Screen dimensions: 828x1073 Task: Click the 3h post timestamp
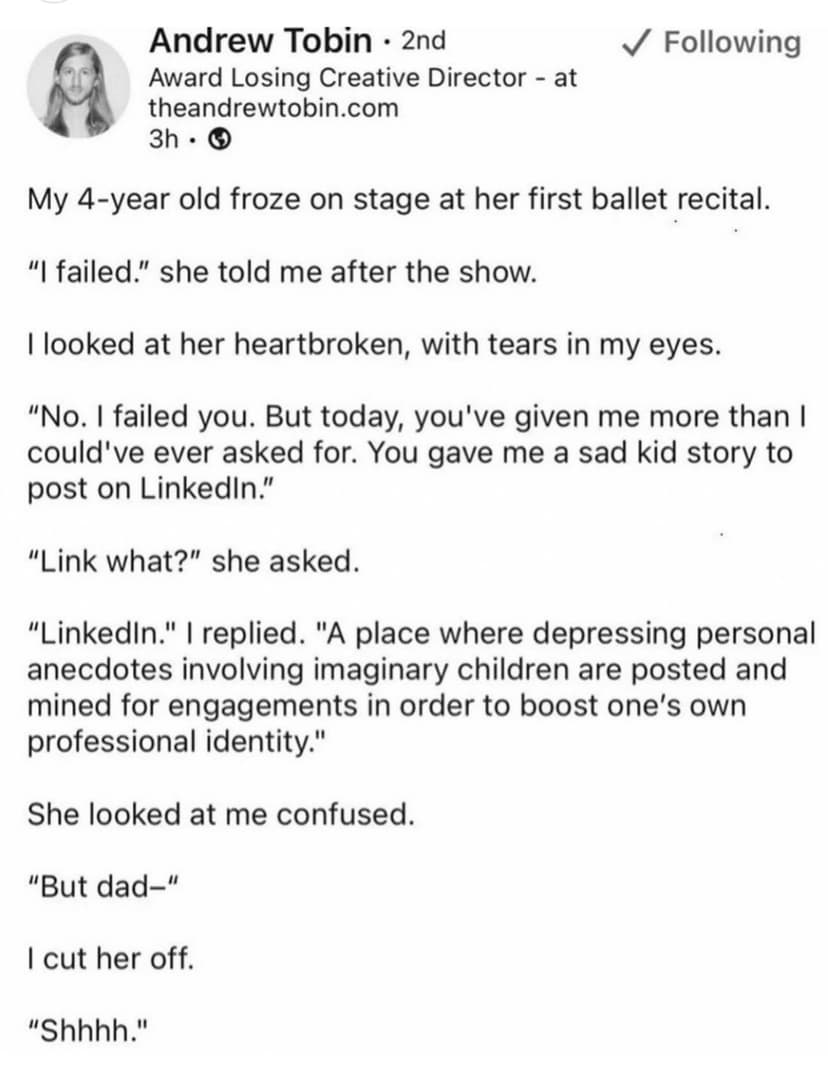point(162,140)
